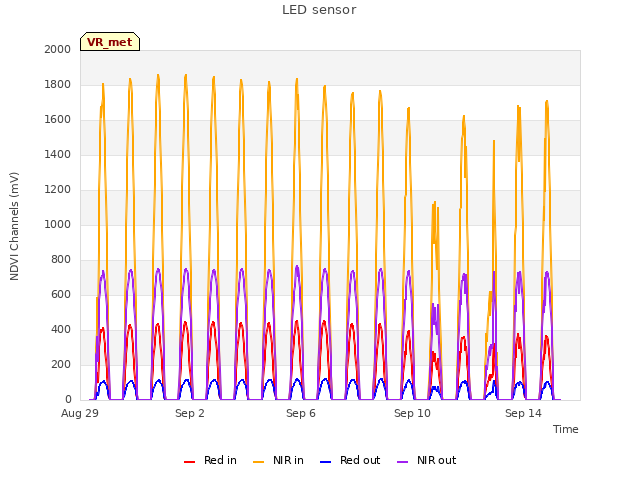This screenshot has height=480, width=640.
Task: Click the Time axis label
Action: [566, 429]
